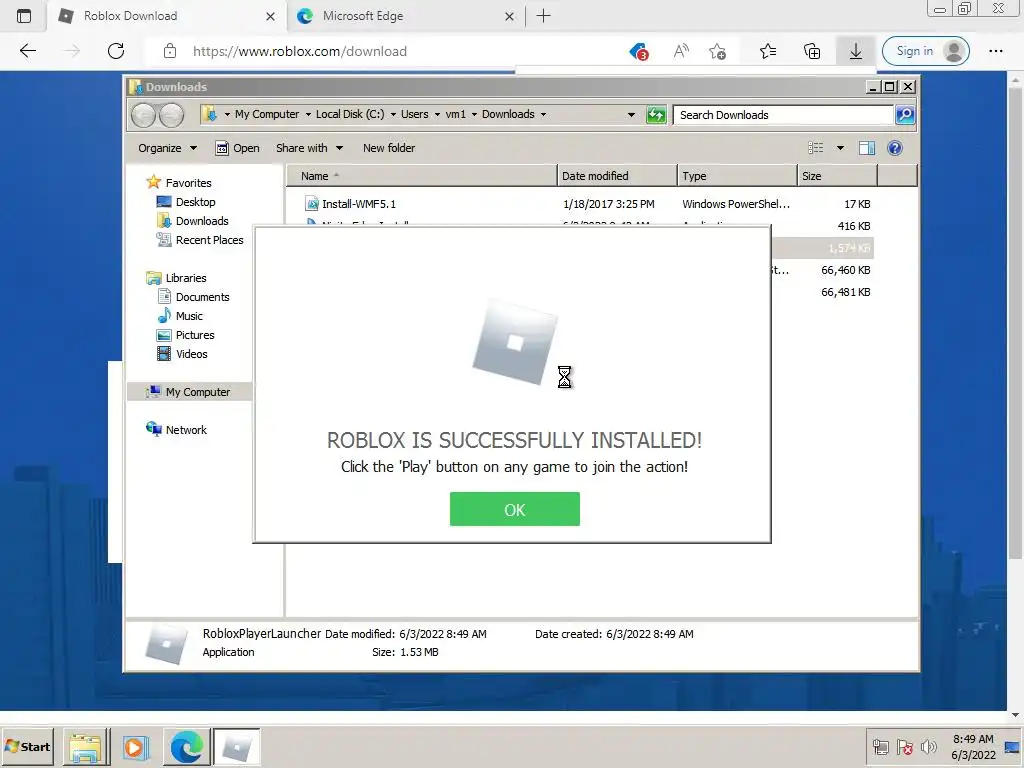Open Edge Settings and more menu
The image size is (1024, 768).
point(995,51)
